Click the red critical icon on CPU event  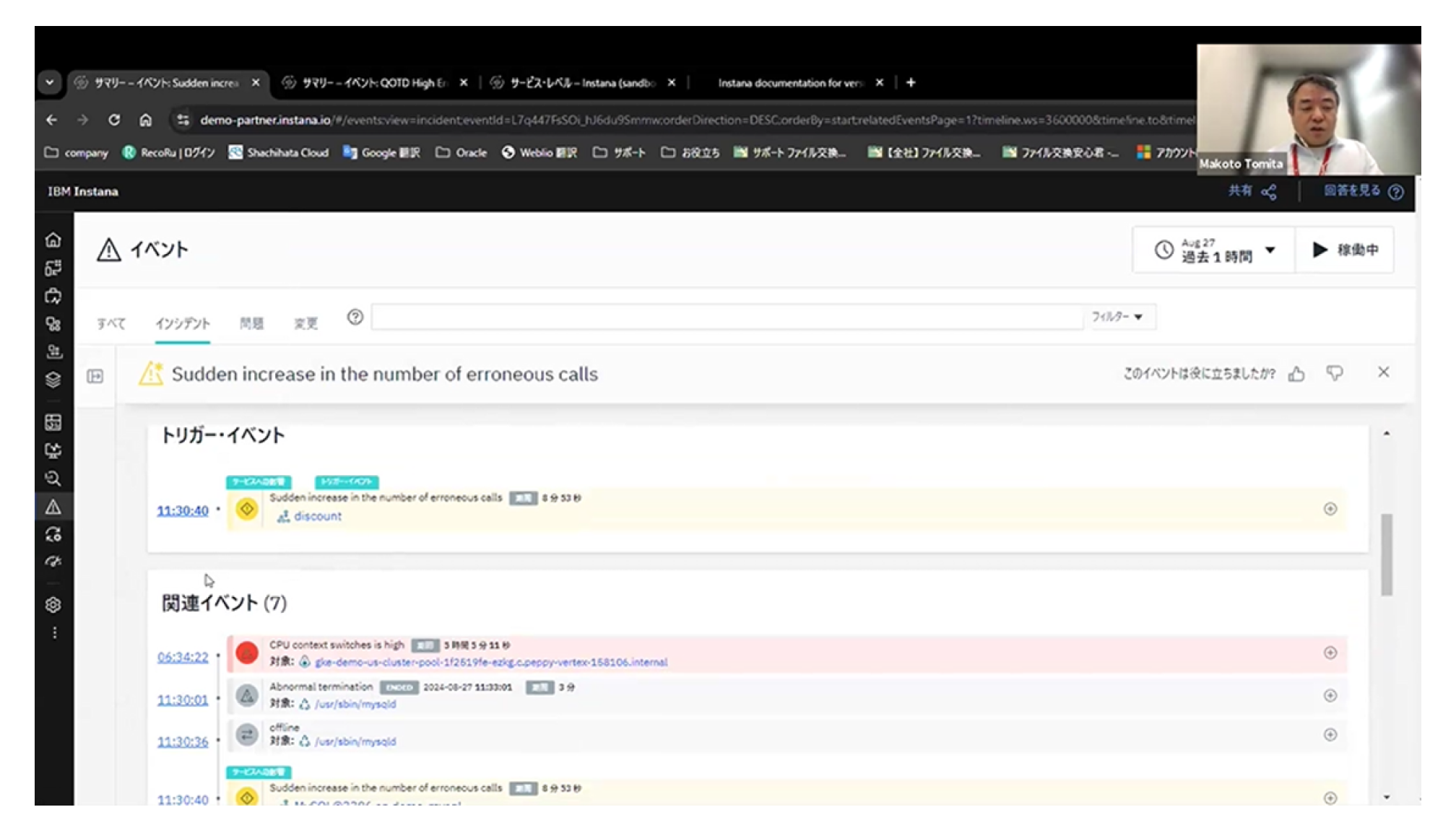247,653
